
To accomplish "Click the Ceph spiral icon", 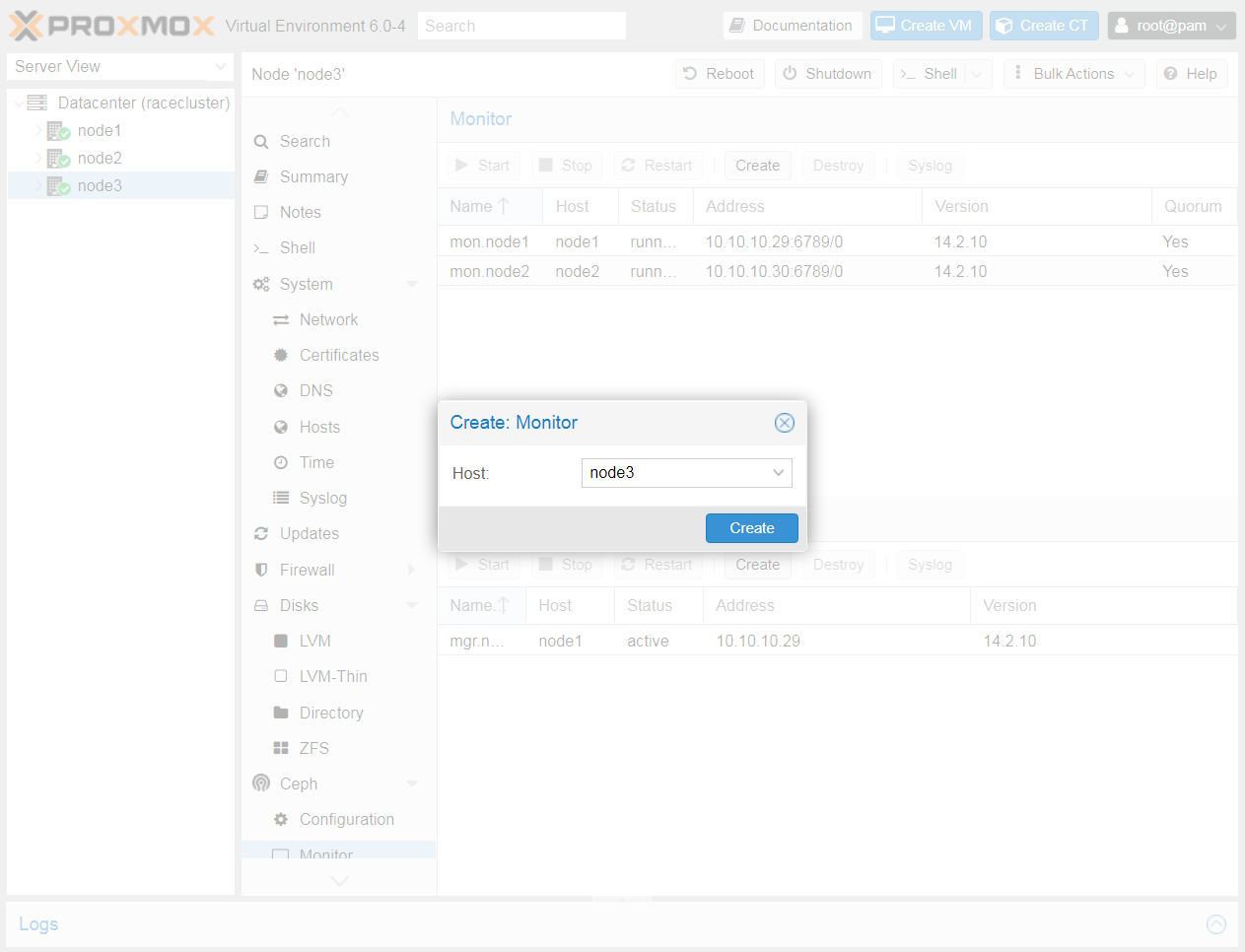I will pyautogui.click(x=261, y=783).
